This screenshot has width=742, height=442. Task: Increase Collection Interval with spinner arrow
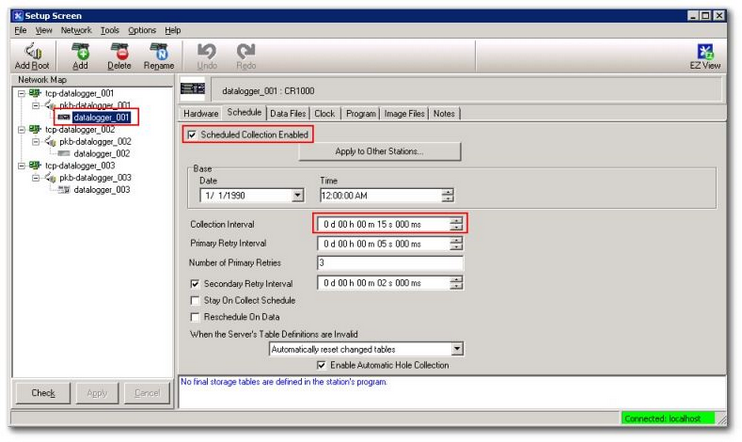click(x=457, y=221)
